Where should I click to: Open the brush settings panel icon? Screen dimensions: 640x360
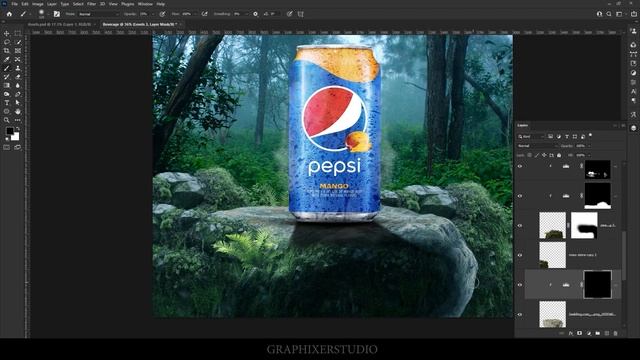click(x=57, y=14)
